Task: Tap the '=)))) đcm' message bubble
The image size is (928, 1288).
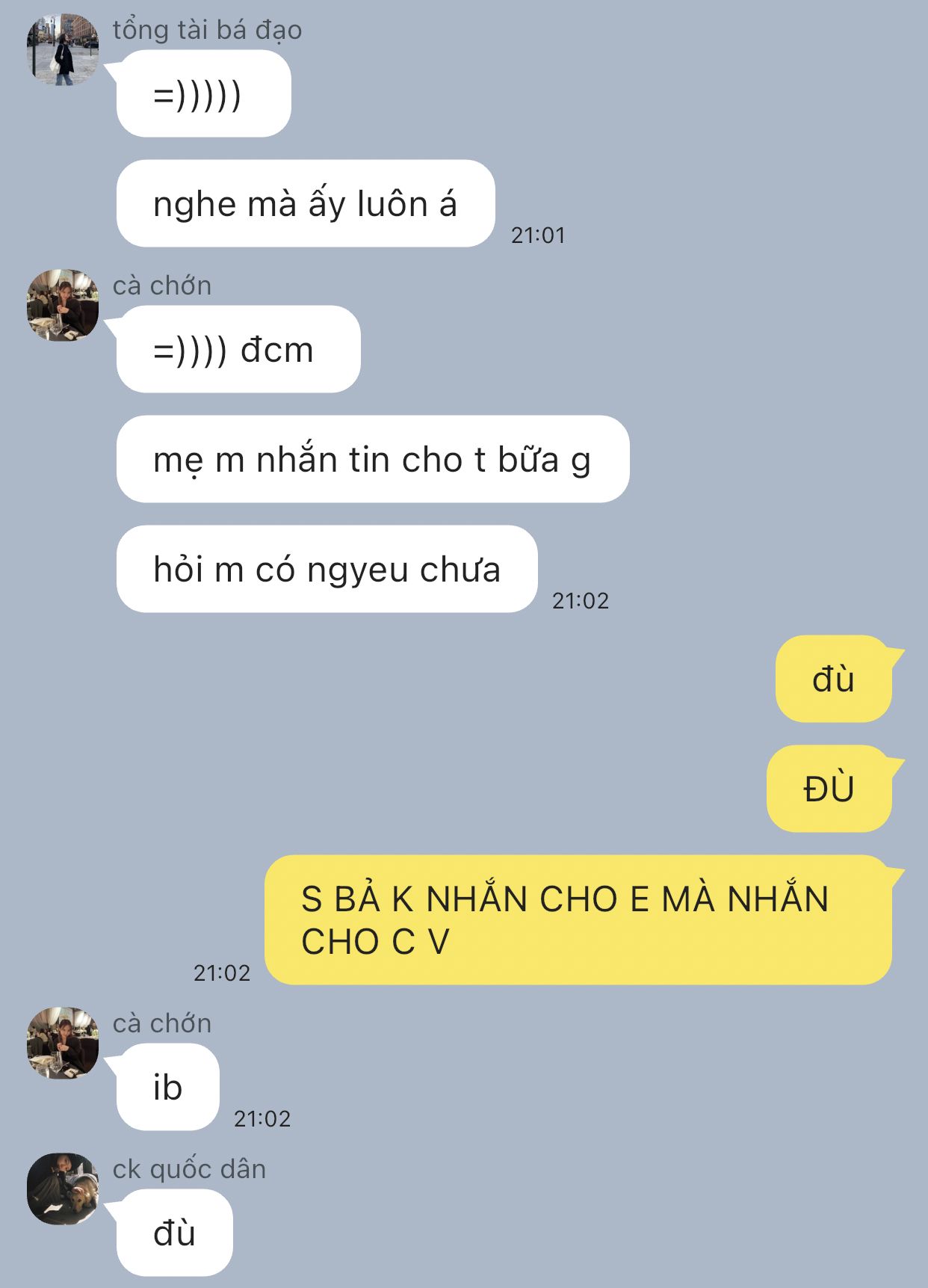Action: [x=238, y=349]
